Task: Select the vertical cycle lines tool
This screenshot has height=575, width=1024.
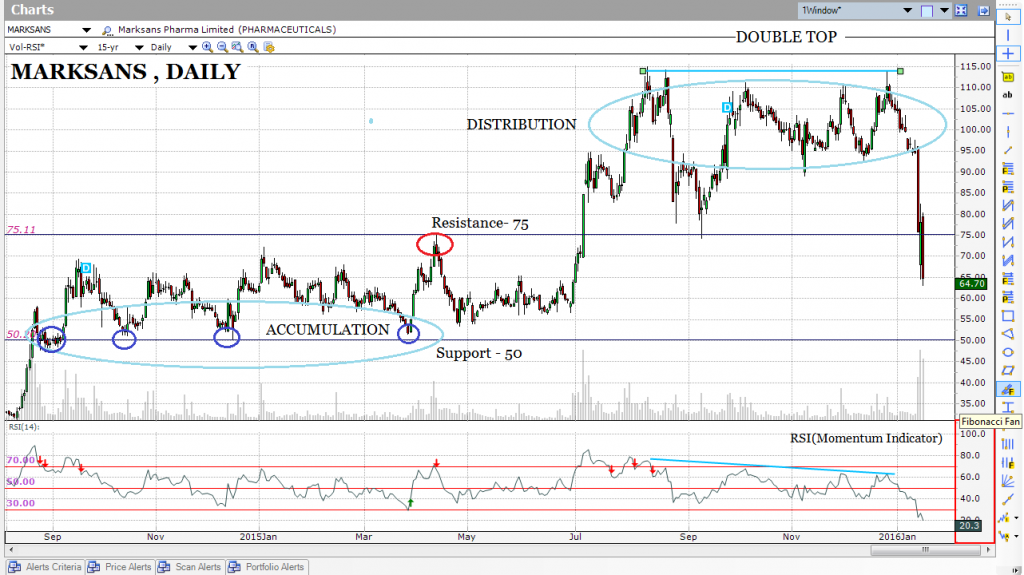Action: click(1008, 444)
